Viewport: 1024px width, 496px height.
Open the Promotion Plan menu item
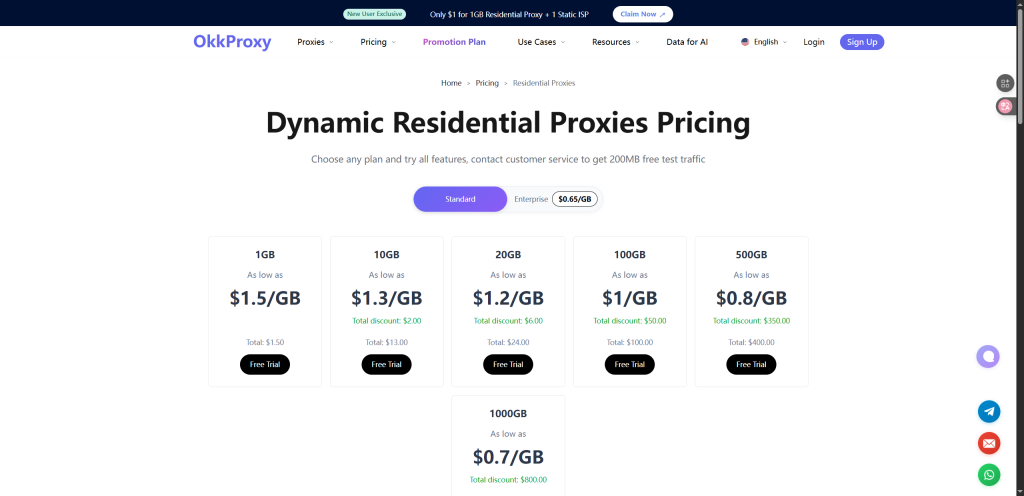coord(454,42)
